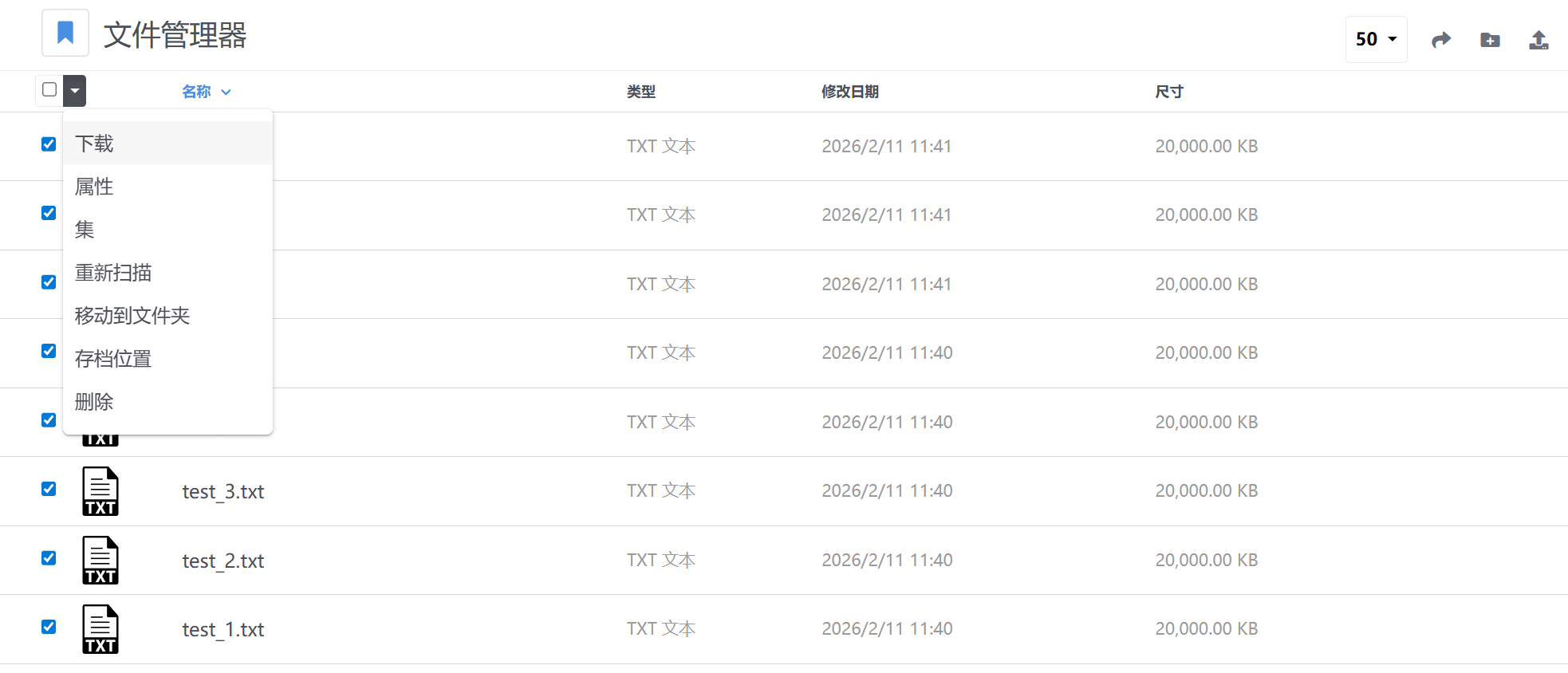Screen dimensions: 1568x673
Task: Click the blue bookmark icon
Action: tap(65, 33)
